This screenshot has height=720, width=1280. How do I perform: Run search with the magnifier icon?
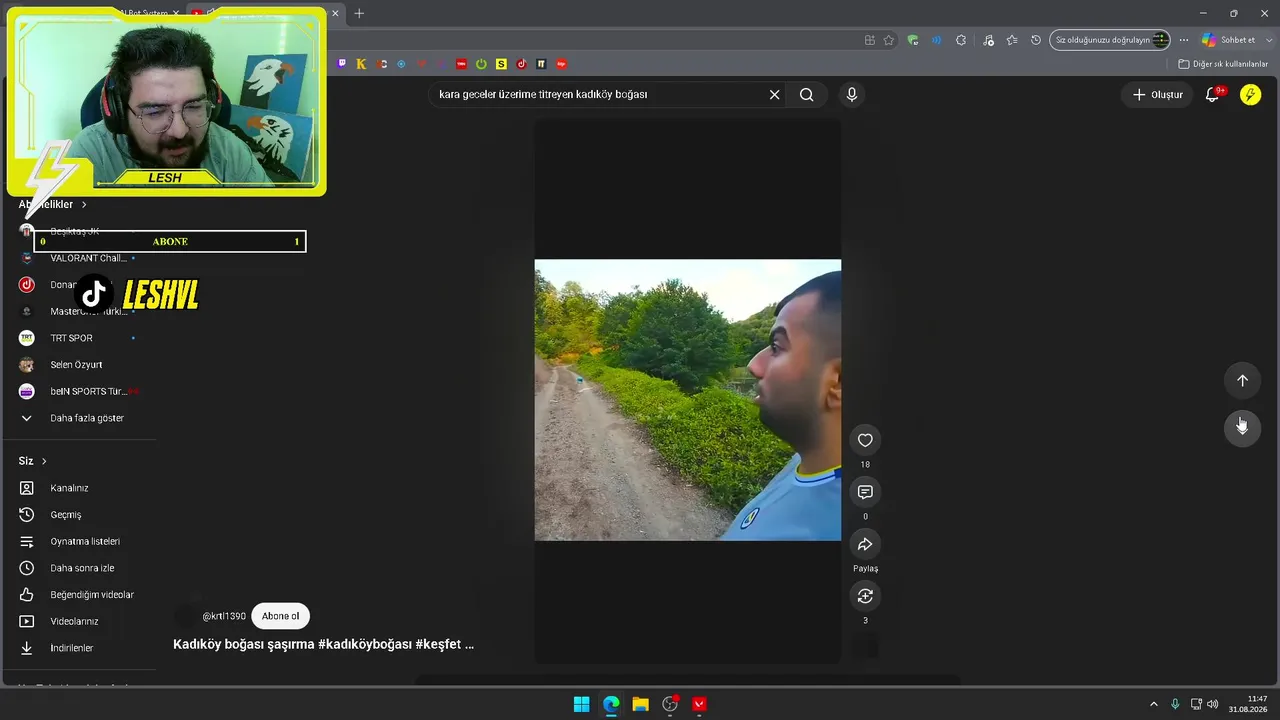pos(806,95)
